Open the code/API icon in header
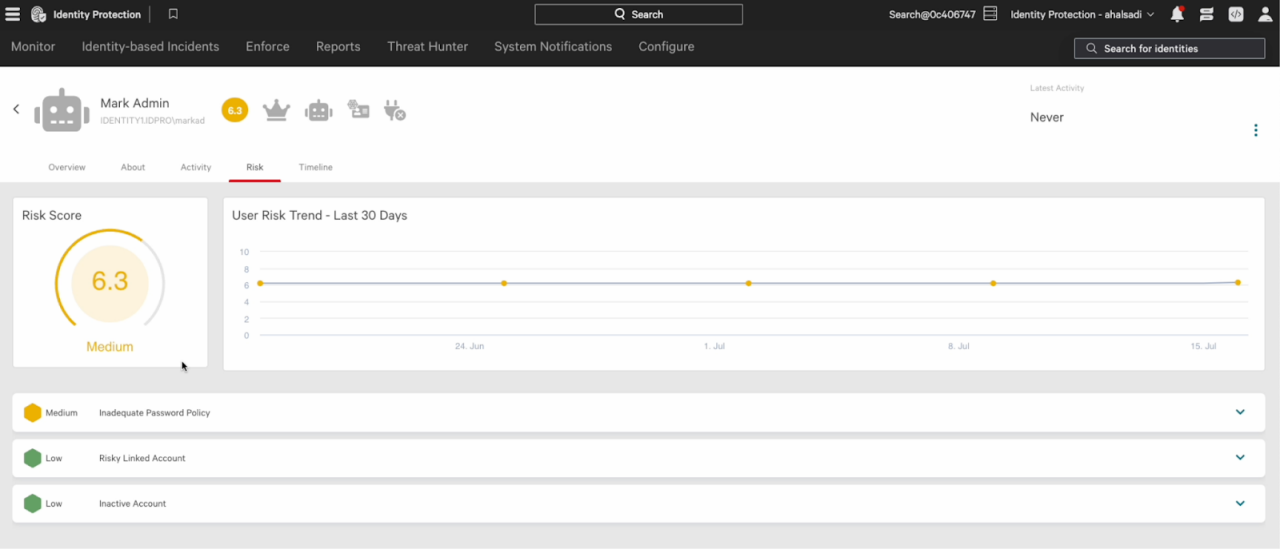This screenshot has height=549, width=1280. (1236, 14)
